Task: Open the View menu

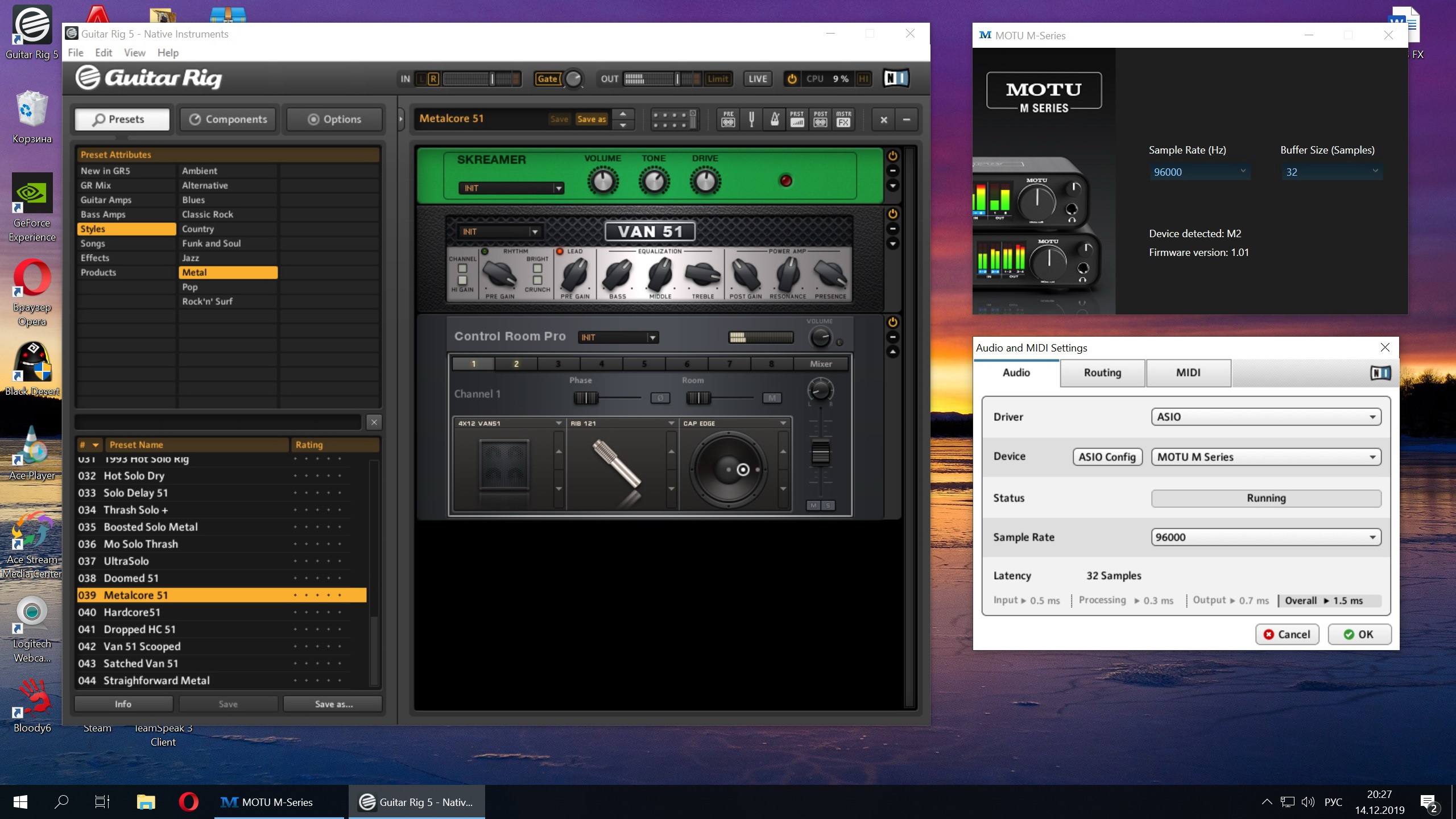Action: tap(134, 52)
